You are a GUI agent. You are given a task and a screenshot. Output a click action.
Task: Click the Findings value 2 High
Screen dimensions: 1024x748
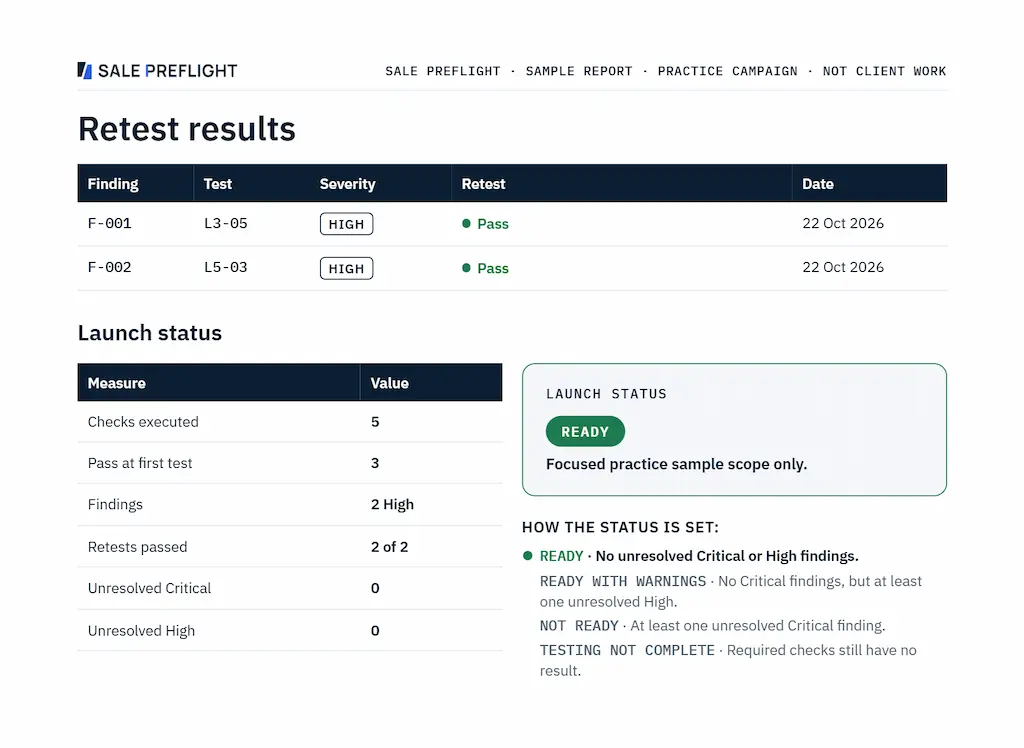point(392,504)
